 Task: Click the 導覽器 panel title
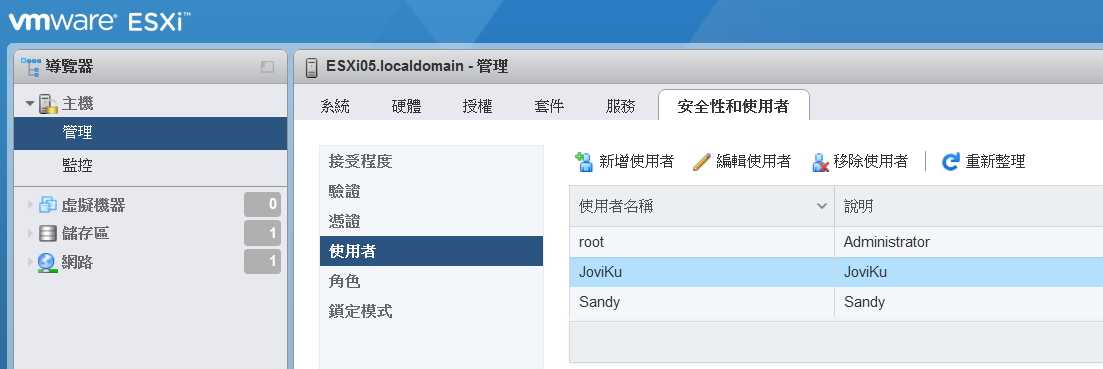pyautogui.click(x=69, y=67)
